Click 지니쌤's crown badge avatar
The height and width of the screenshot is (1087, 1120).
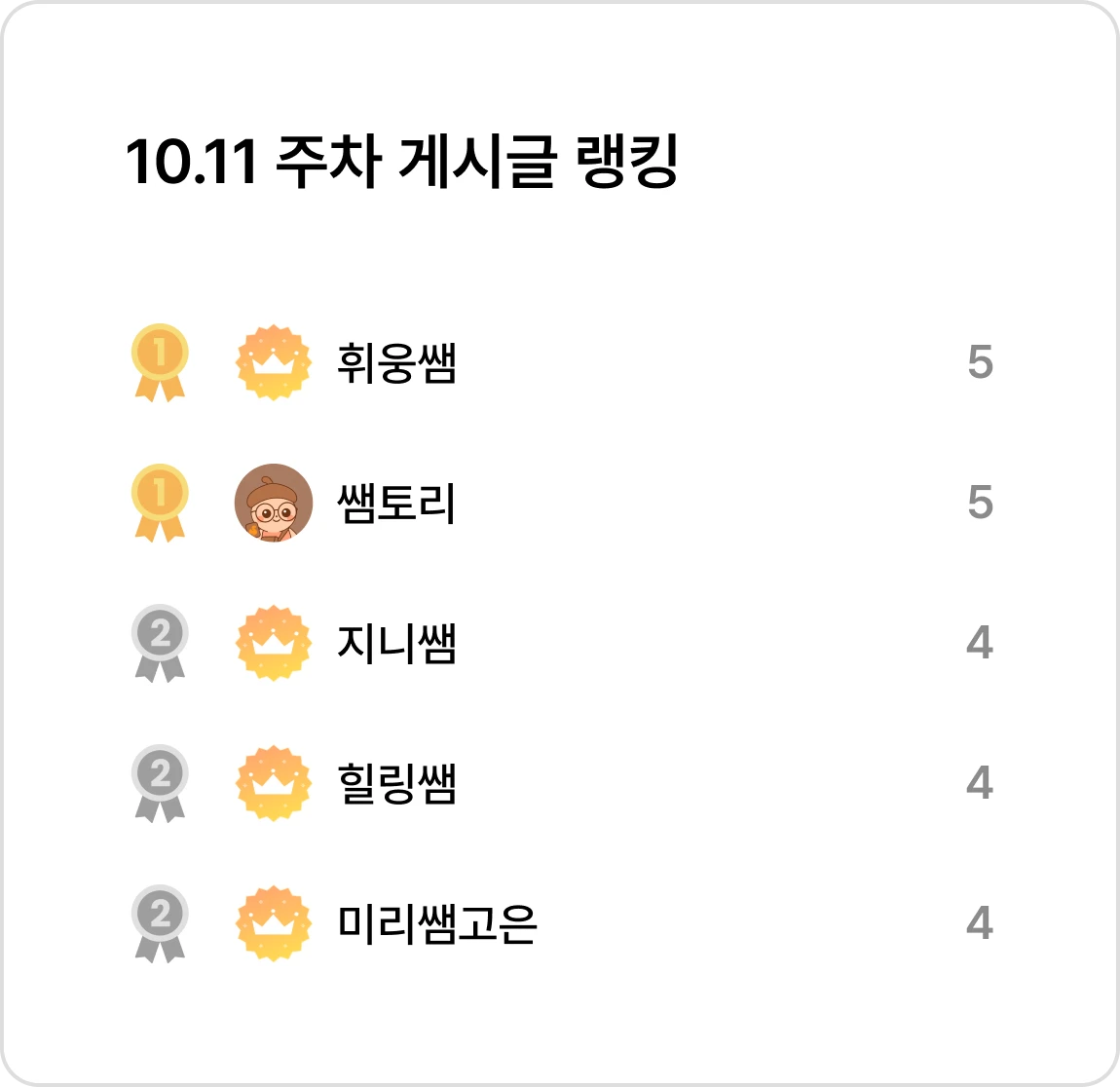[274, 643]
